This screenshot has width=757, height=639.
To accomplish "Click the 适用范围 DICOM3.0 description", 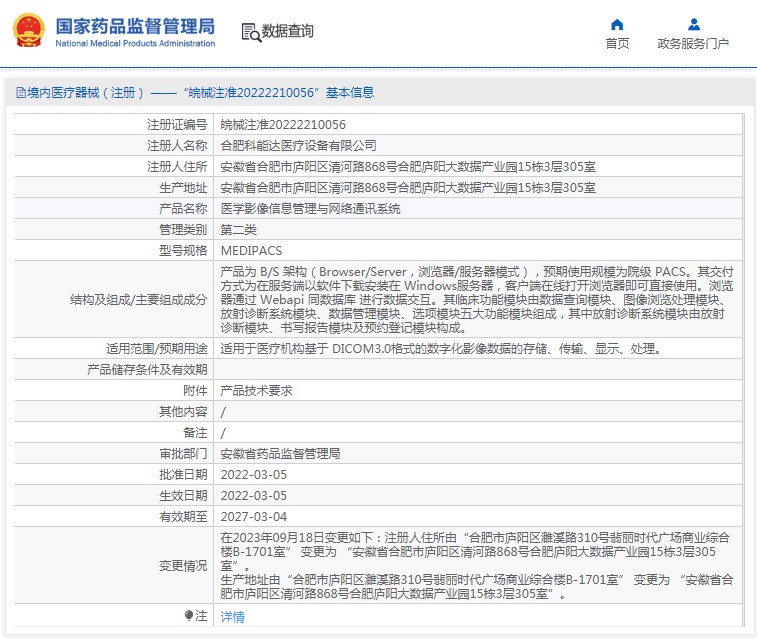I will tap(441, 348).
